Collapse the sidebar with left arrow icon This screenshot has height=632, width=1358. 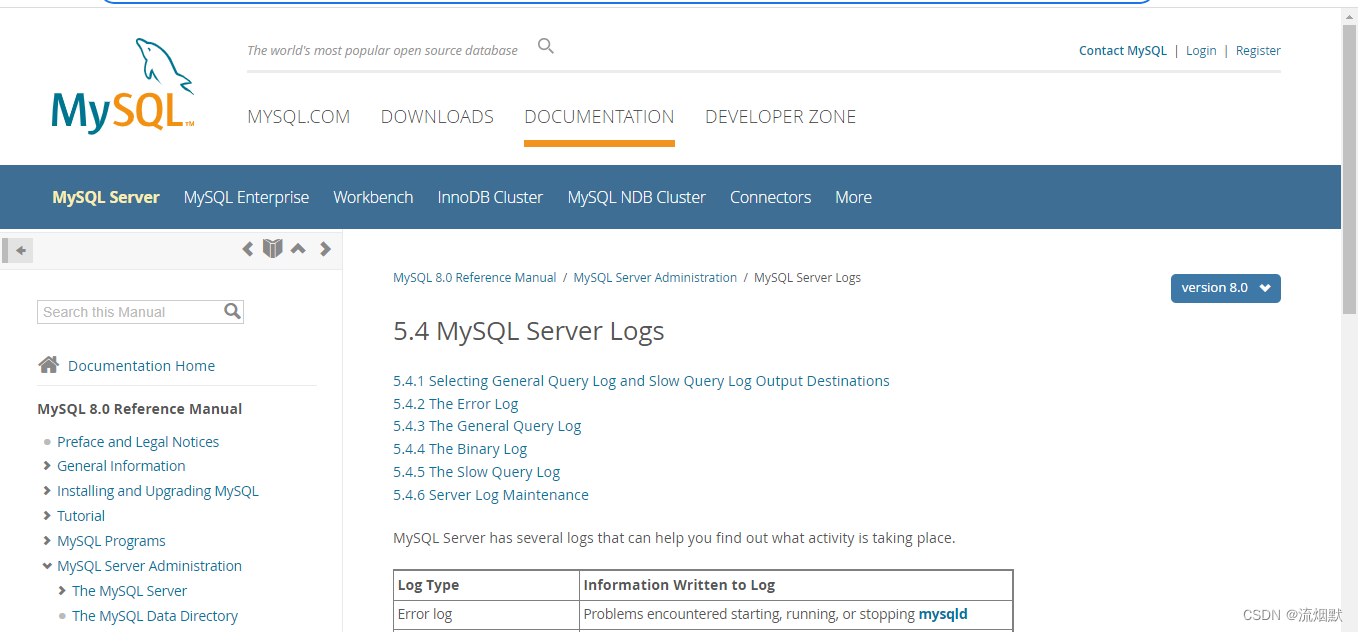[x=19, y=250]
